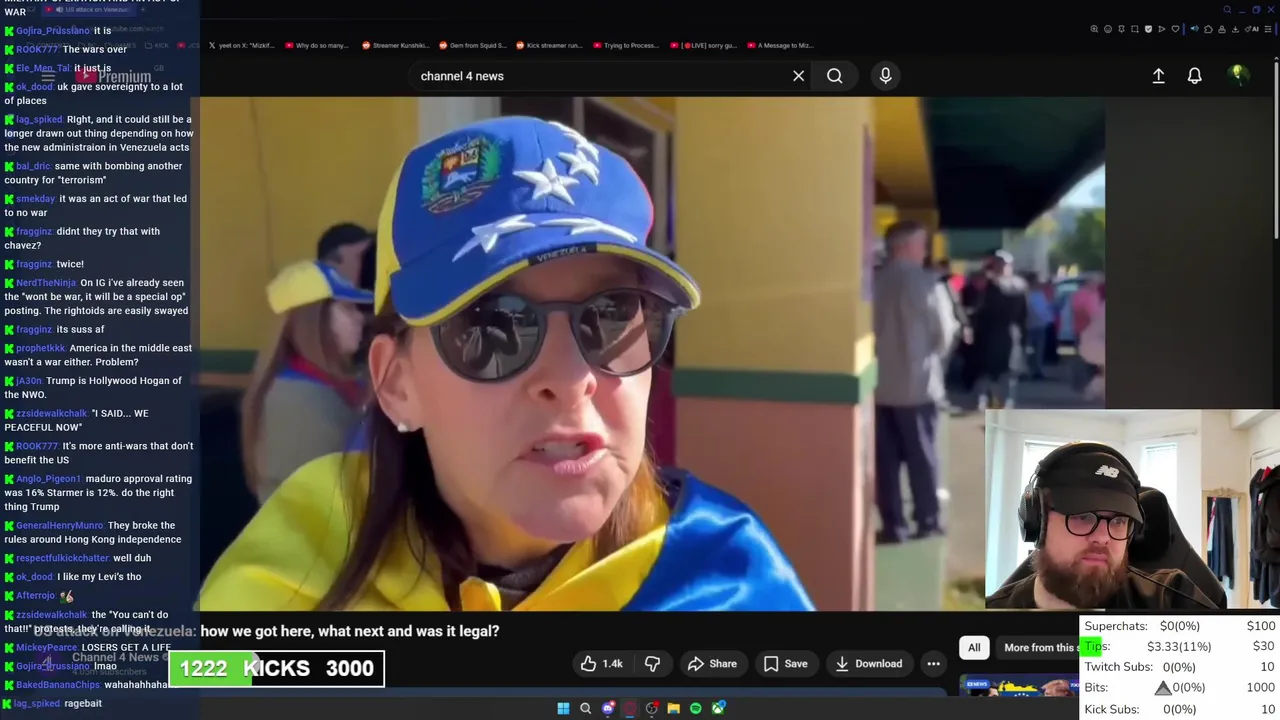Activate voice search microphone
The width and height of the screenshot is (1280, 720).
(x=885, y=76)
